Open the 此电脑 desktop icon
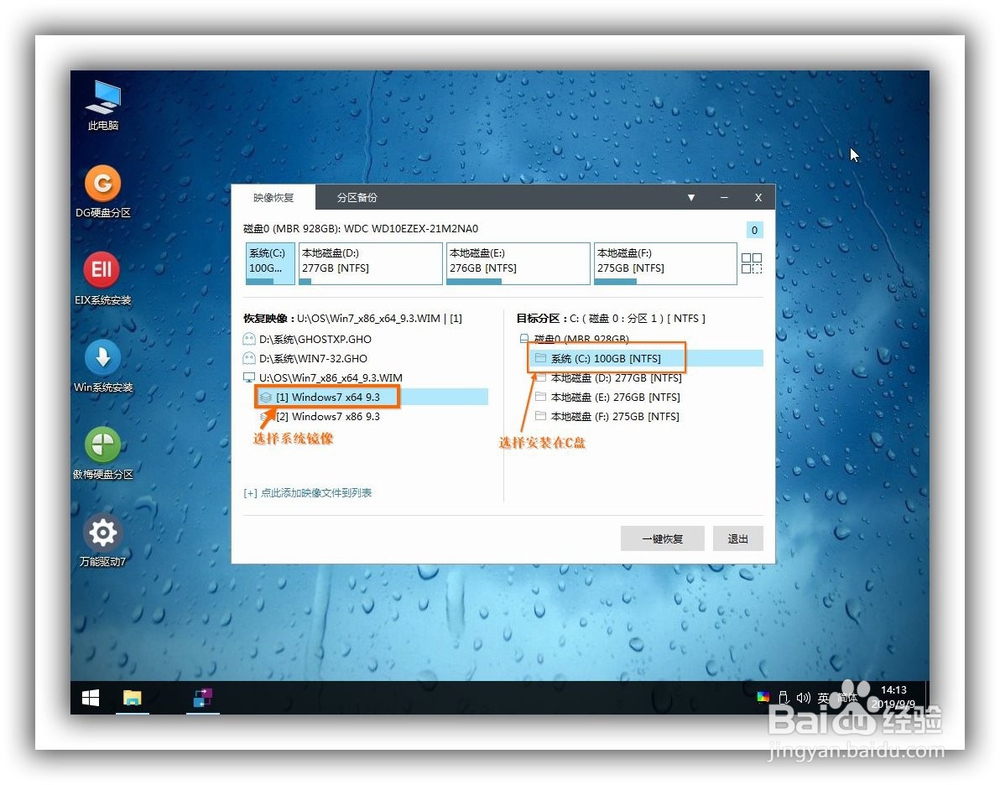 pyautogui.click(x=103, y=105)
